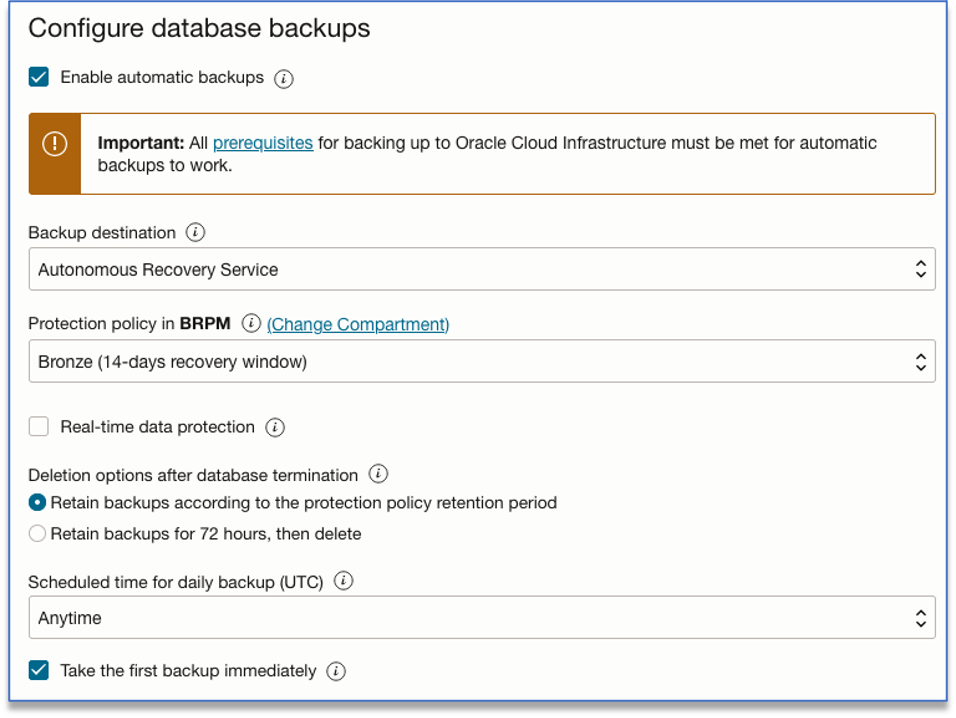
Task: Uncheck Enable automatic backups checkbox
Action: (x=39, y=77)
